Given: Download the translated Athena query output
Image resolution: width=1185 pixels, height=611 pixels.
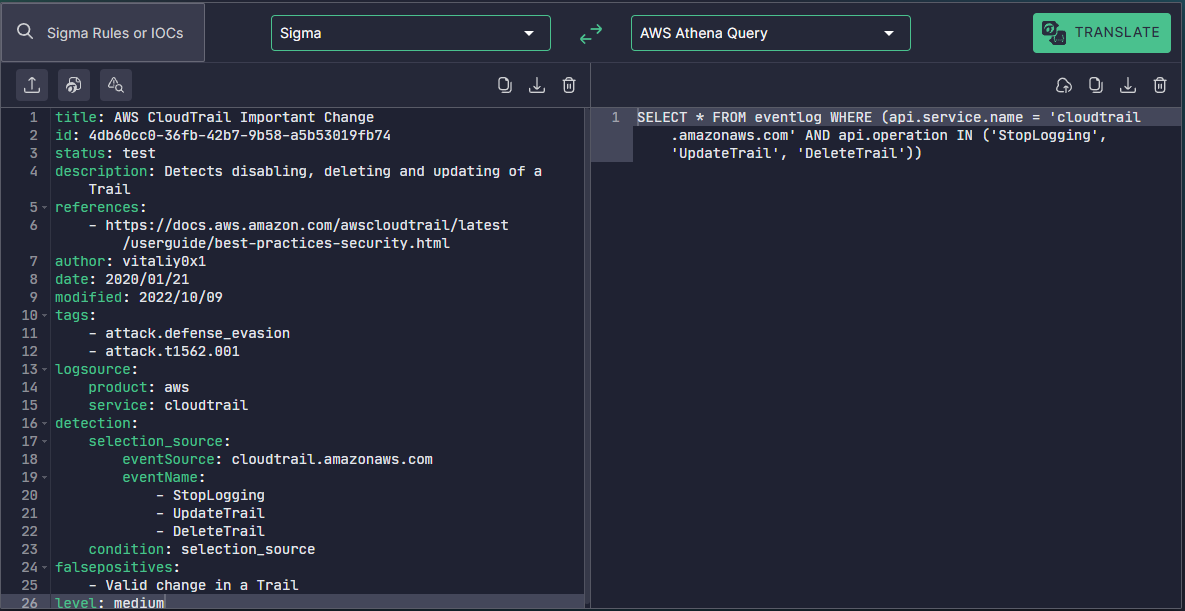Looking at the screenshot, I should pos(1128,85).
